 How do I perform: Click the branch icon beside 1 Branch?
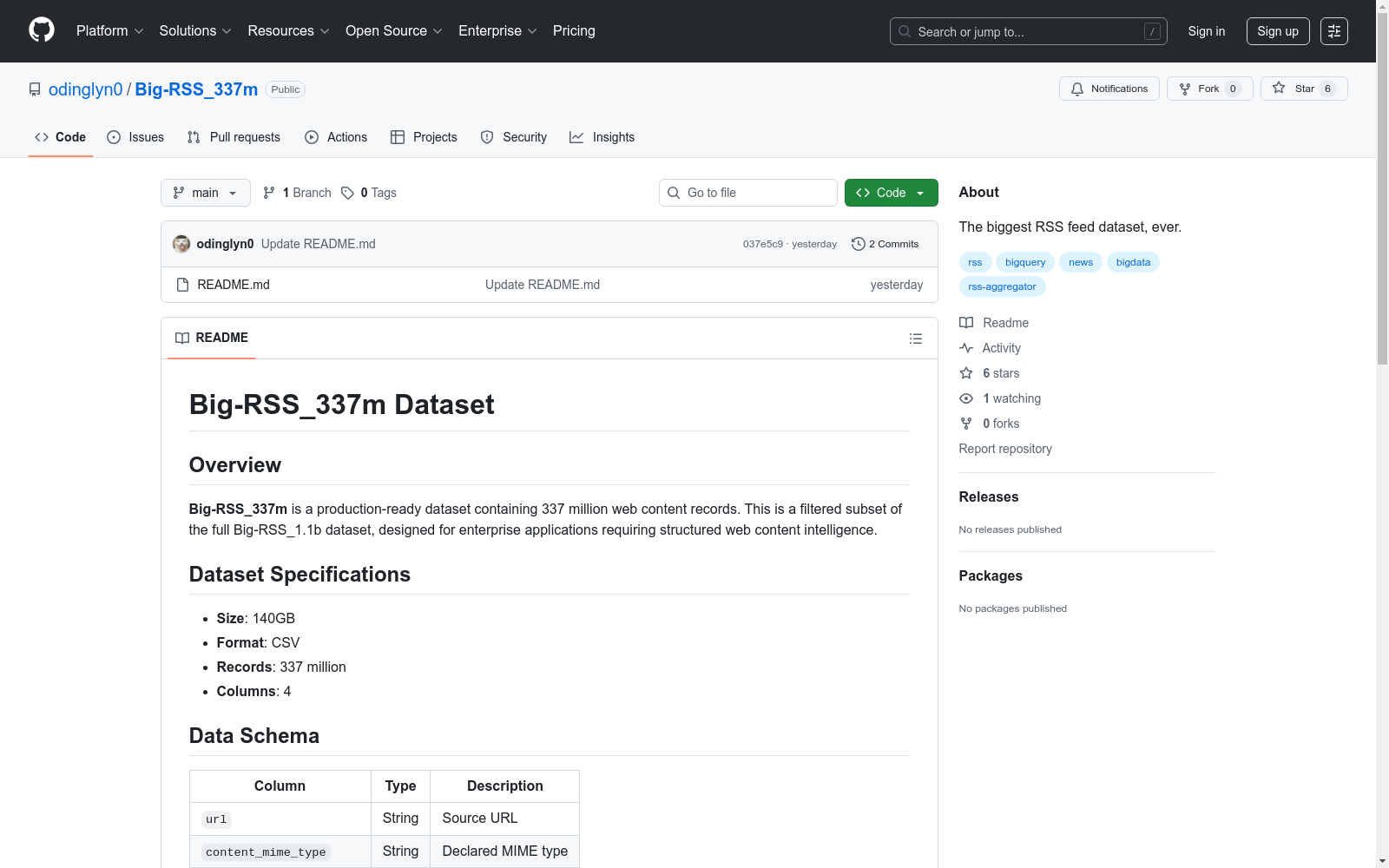tap(269, 193)
